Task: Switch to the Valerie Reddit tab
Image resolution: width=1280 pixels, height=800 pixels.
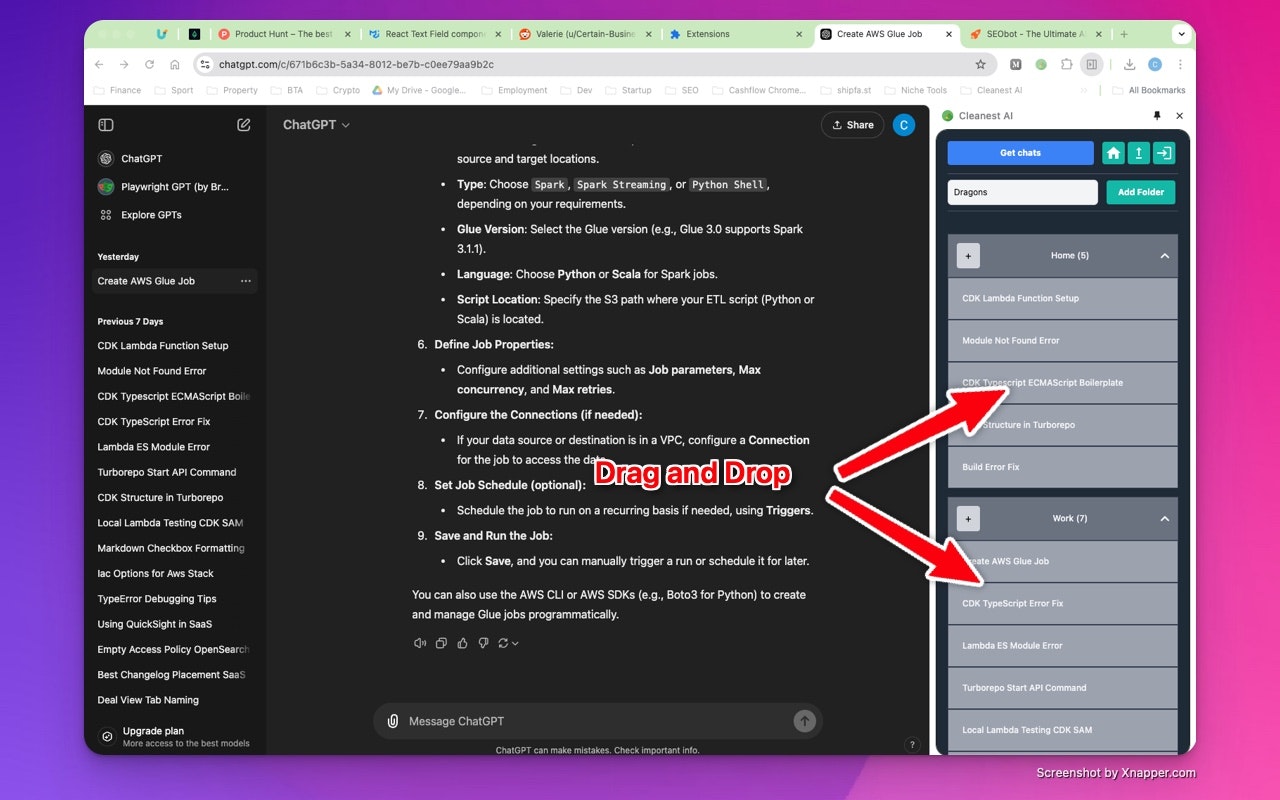Action: pyautogui.click(x=585, y=34)
